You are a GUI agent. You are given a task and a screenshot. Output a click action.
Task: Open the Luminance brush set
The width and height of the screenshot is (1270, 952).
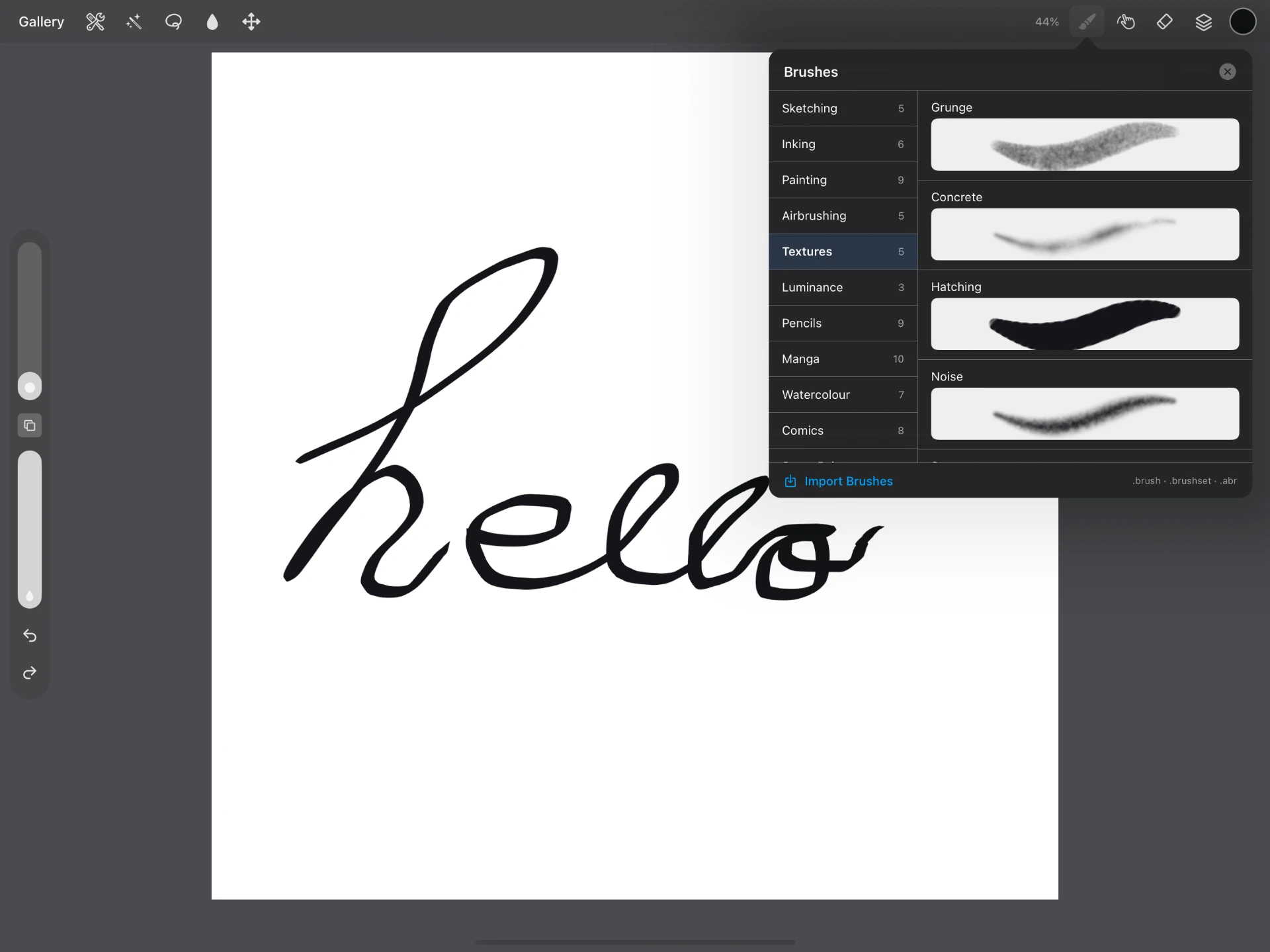[843, 287]
